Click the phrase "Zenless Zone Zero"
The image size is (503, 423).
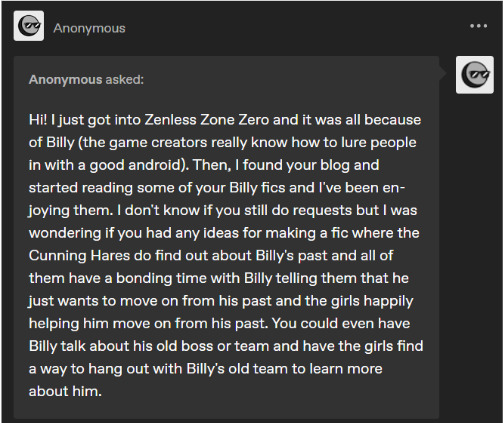[207, 120]
